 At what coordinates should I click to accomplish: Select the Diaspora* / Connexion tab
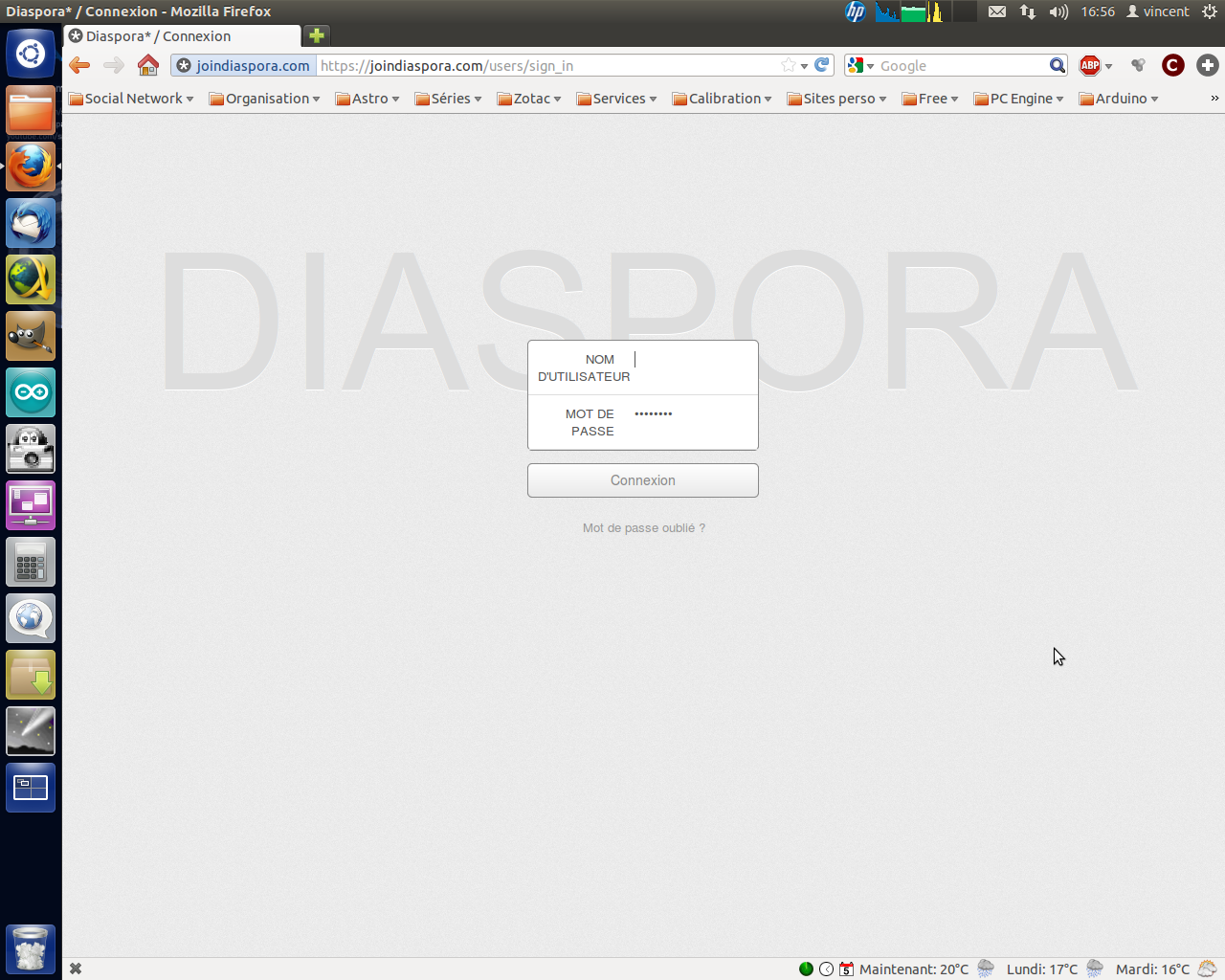click(182, 36)
